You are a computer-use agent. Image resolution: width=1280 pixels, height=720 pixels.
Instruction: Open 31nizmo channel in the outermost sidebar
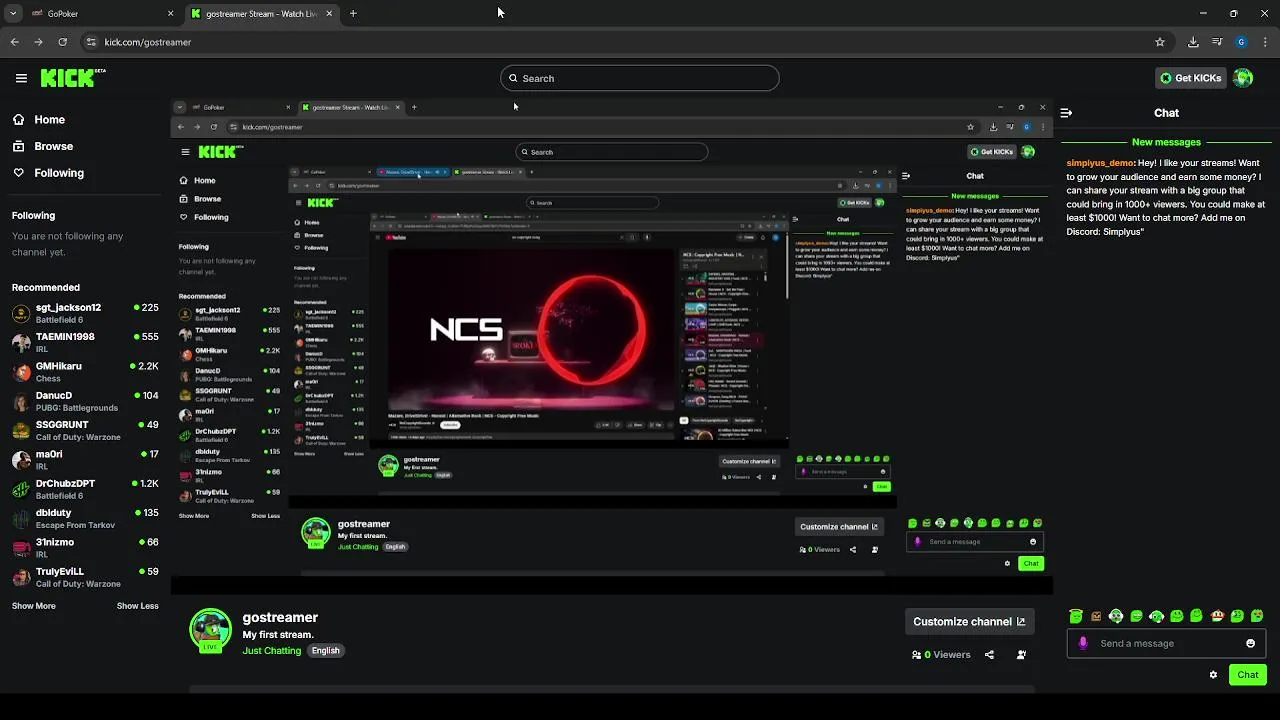(85, 548)
